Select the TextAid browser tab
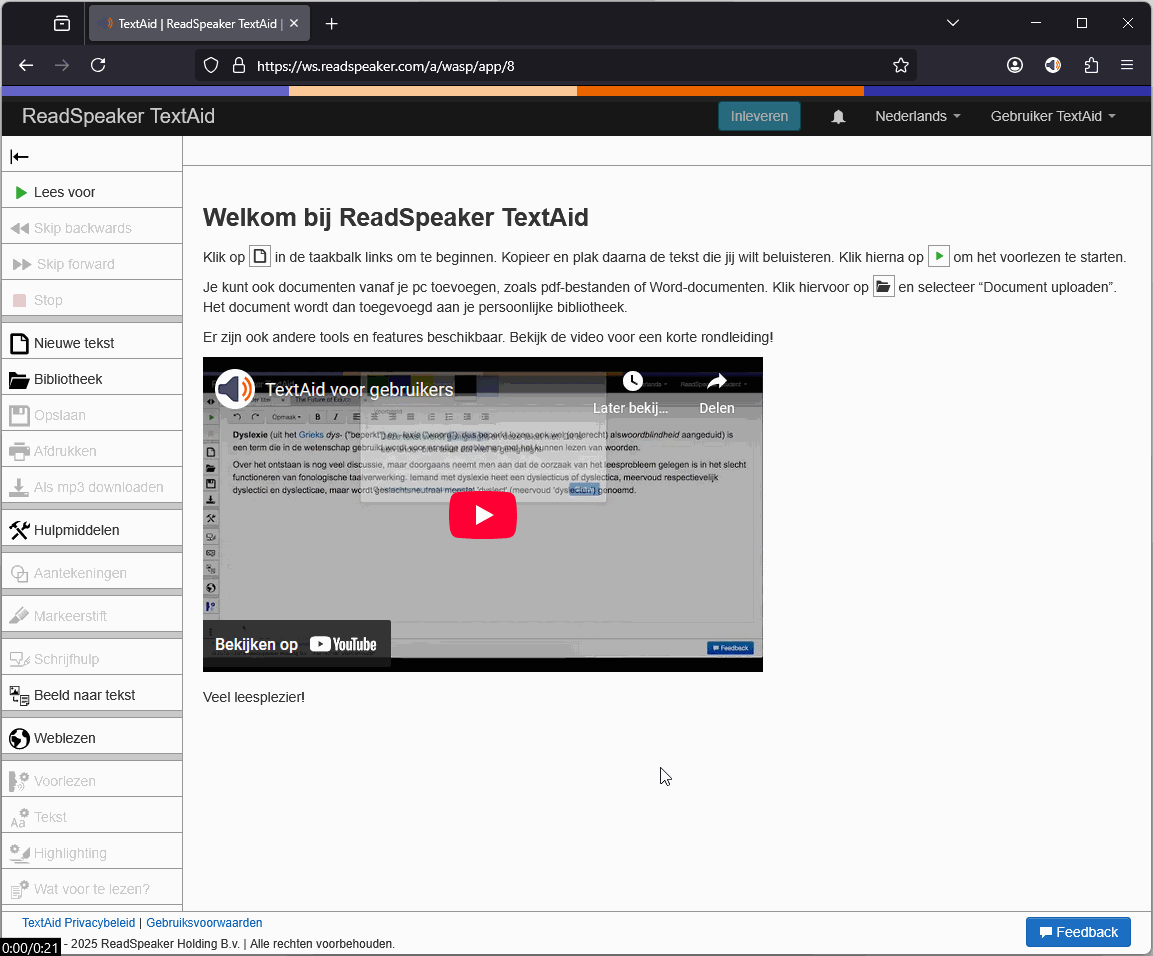The height and width of the screenshot is (956, 1153). point(190,23)
